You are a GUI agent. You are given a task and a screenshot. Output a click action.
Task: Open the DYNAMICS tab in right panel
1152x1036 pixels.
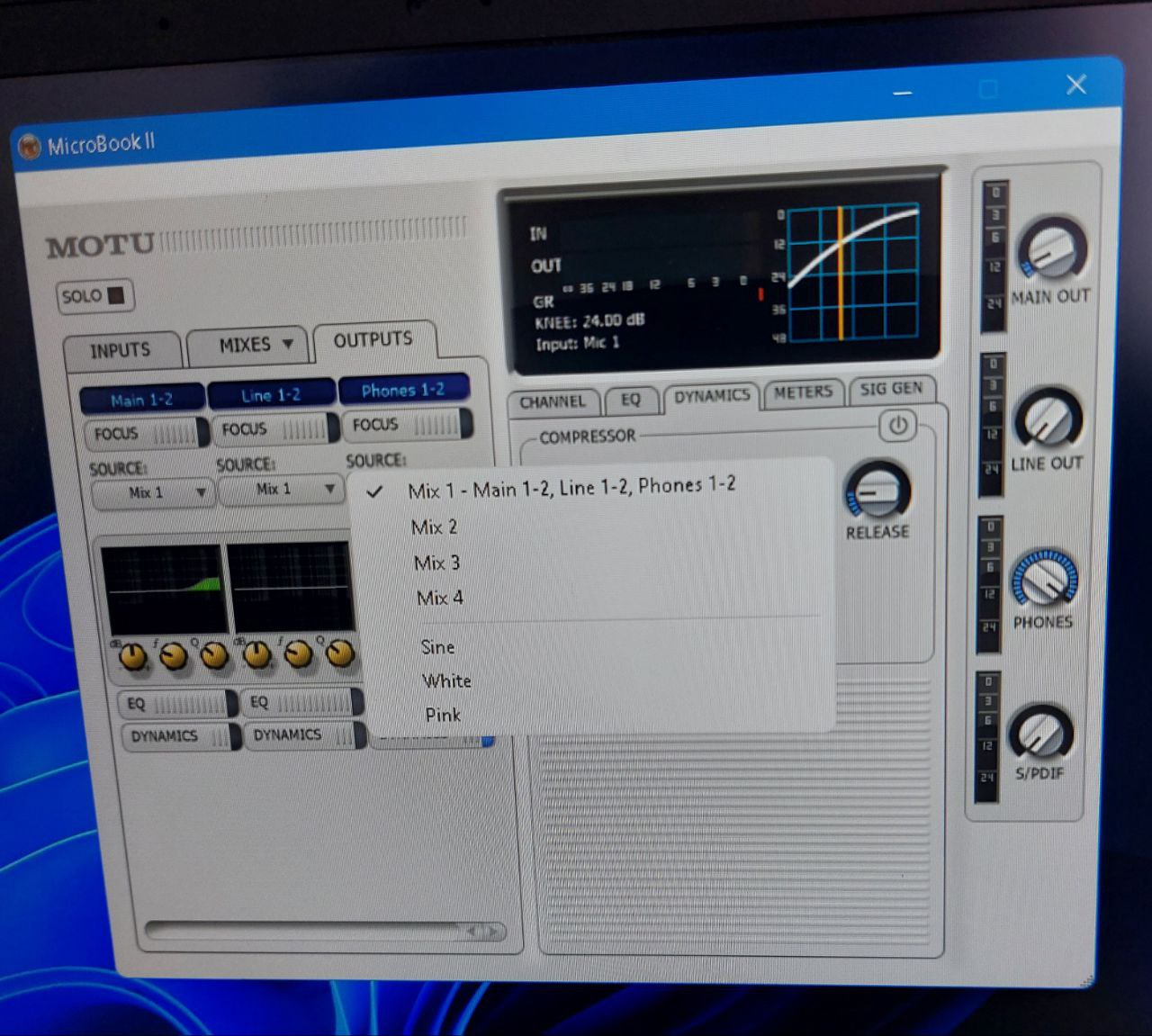(712, 396)
